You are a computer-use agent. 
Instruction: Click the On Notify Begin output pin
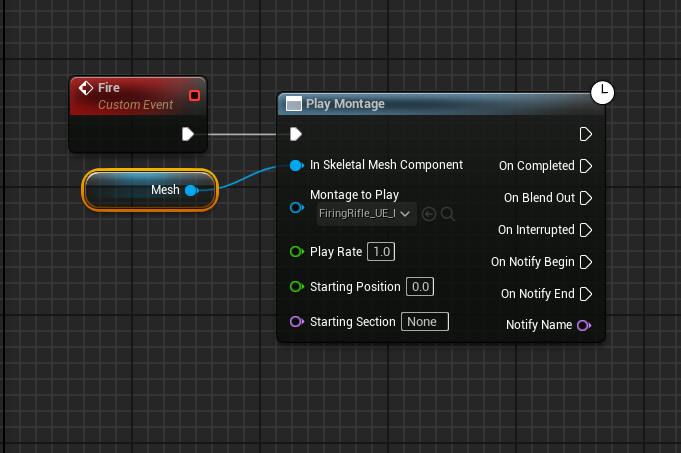pos(586,262)
